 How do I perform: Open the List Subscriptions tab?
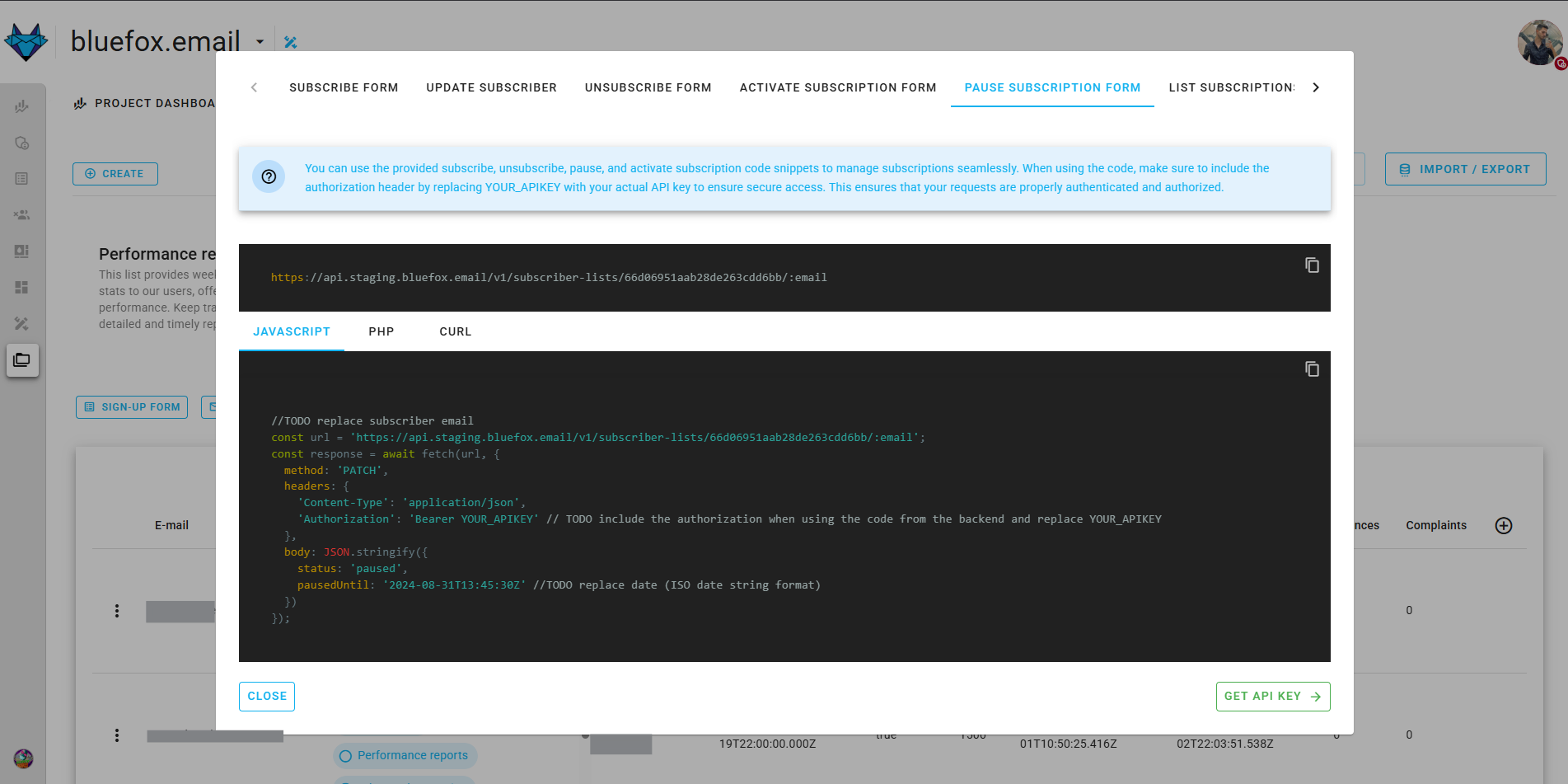[x=1231, y=87]
